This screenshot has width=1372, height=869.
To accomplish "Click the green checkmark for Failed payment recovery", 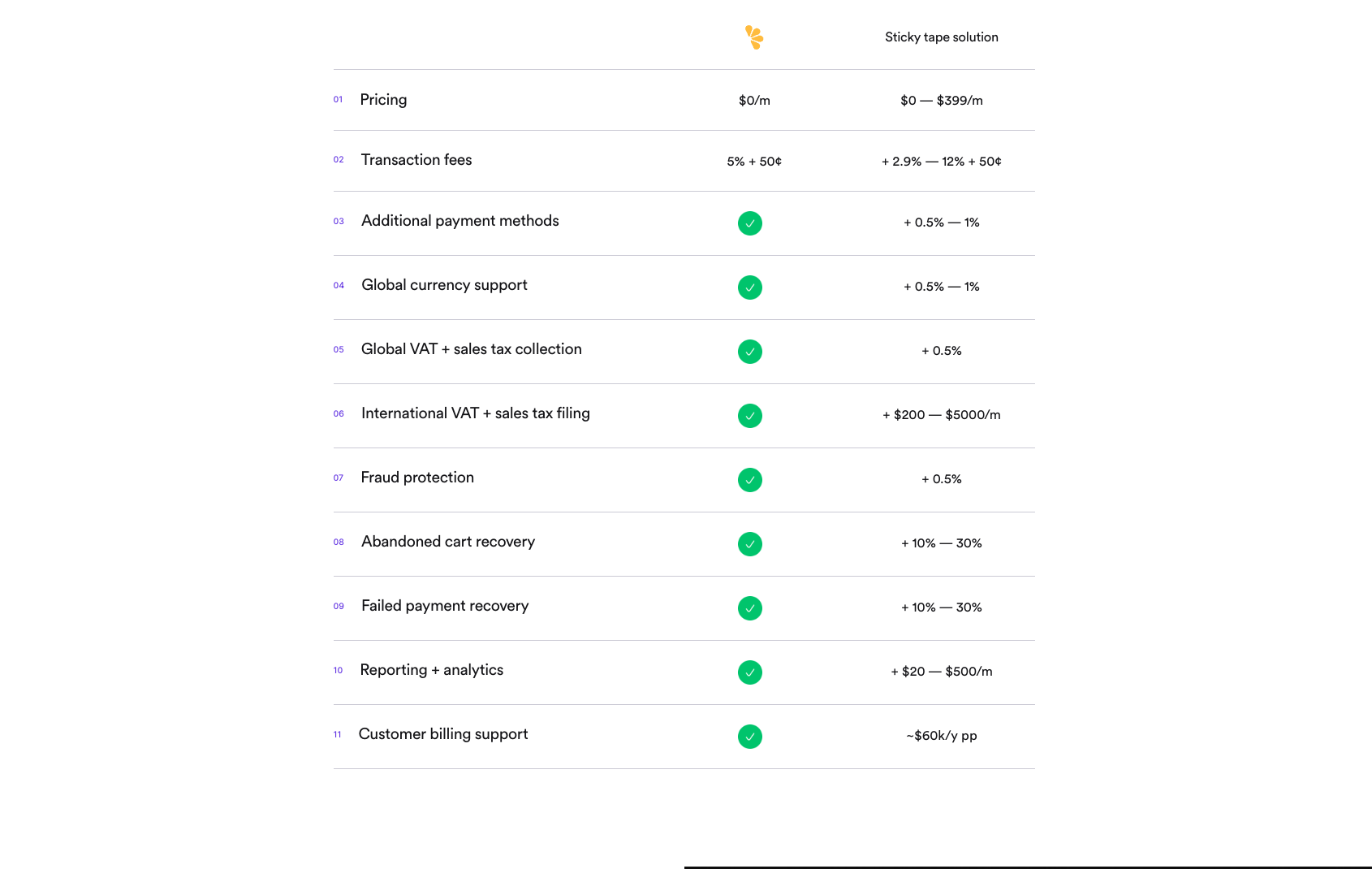I will [x=750, y=608].
